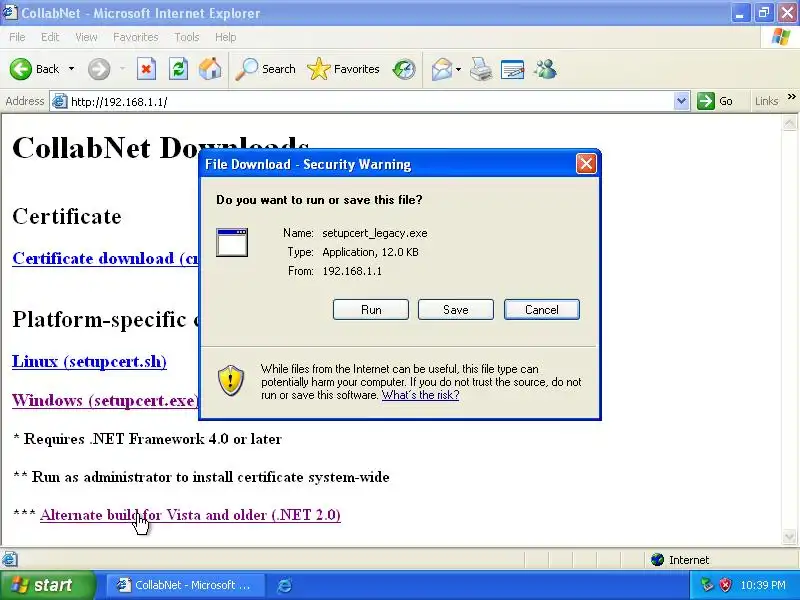Open the Edit menu
Image resolution: width=800 pixels, height=600 pixels.
click(x=50, y=37)
